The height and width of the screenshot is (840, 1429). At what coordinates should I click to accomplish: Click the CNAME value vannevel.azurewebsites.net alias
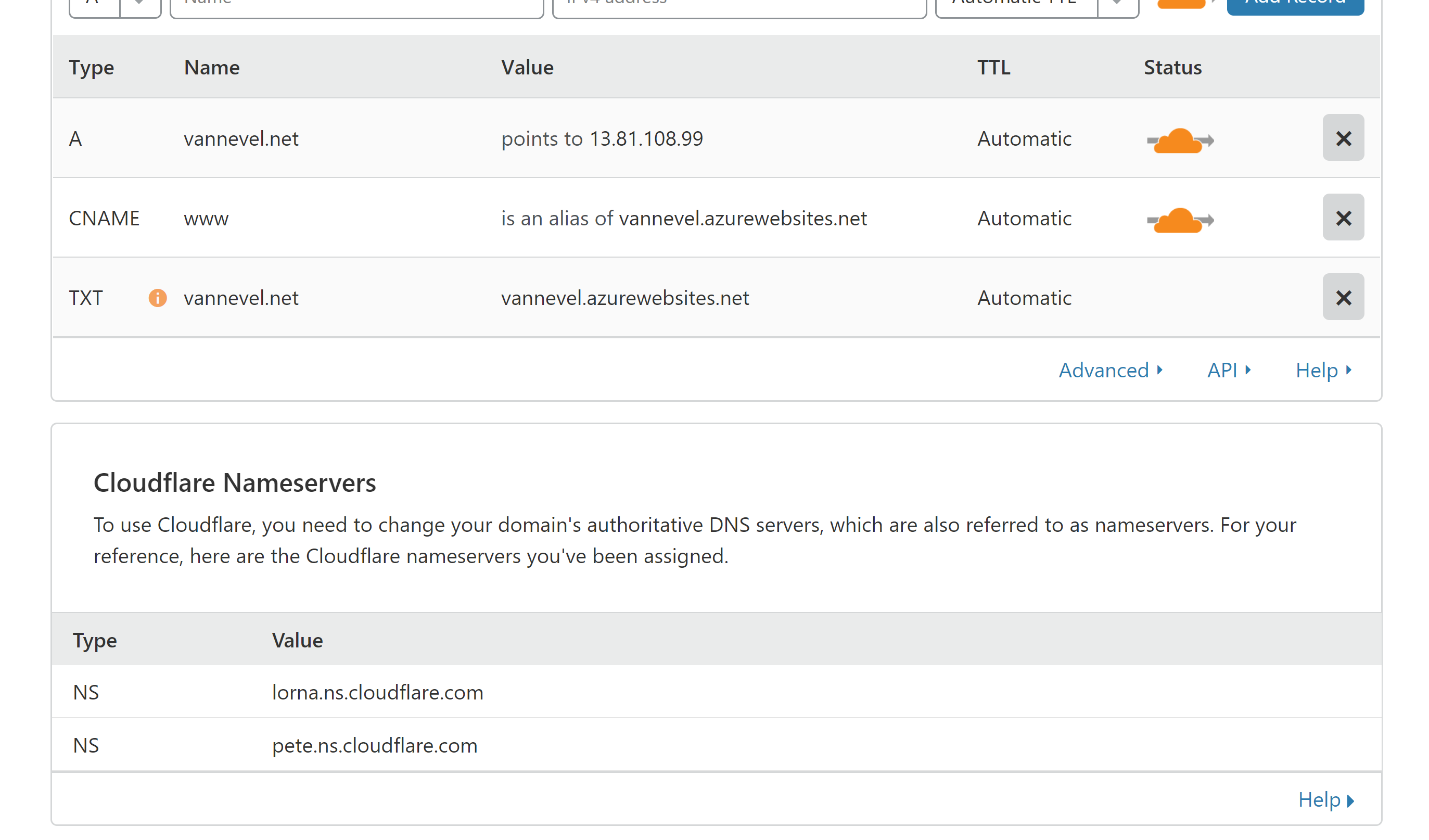click(x=742, y=219)
